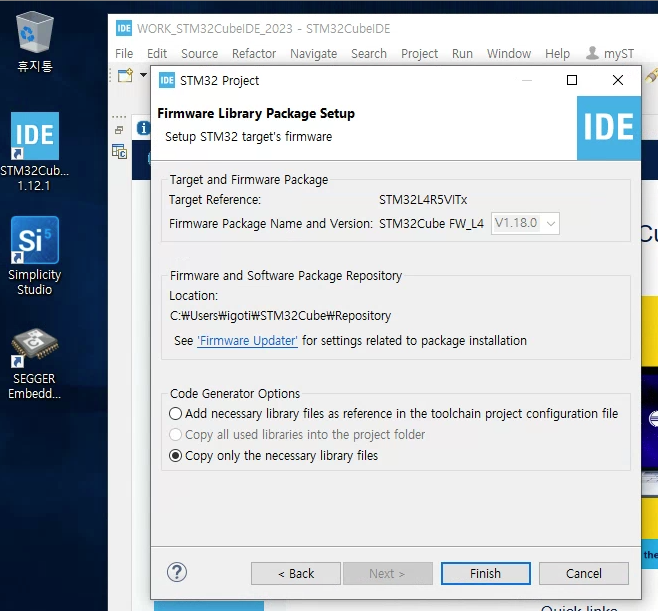Click the Information Center tab icon
The height and width of the screenshot is (611, 658).
tap(143, 128)
